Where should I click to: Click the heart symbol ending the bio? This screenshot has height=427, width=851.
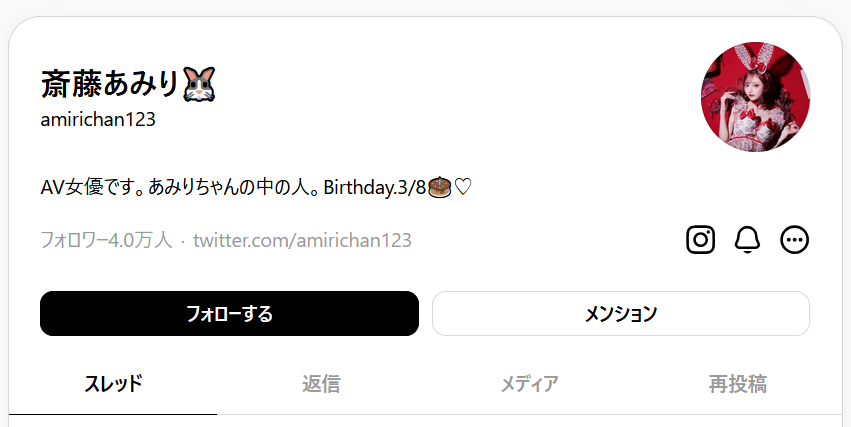(461, 187)
